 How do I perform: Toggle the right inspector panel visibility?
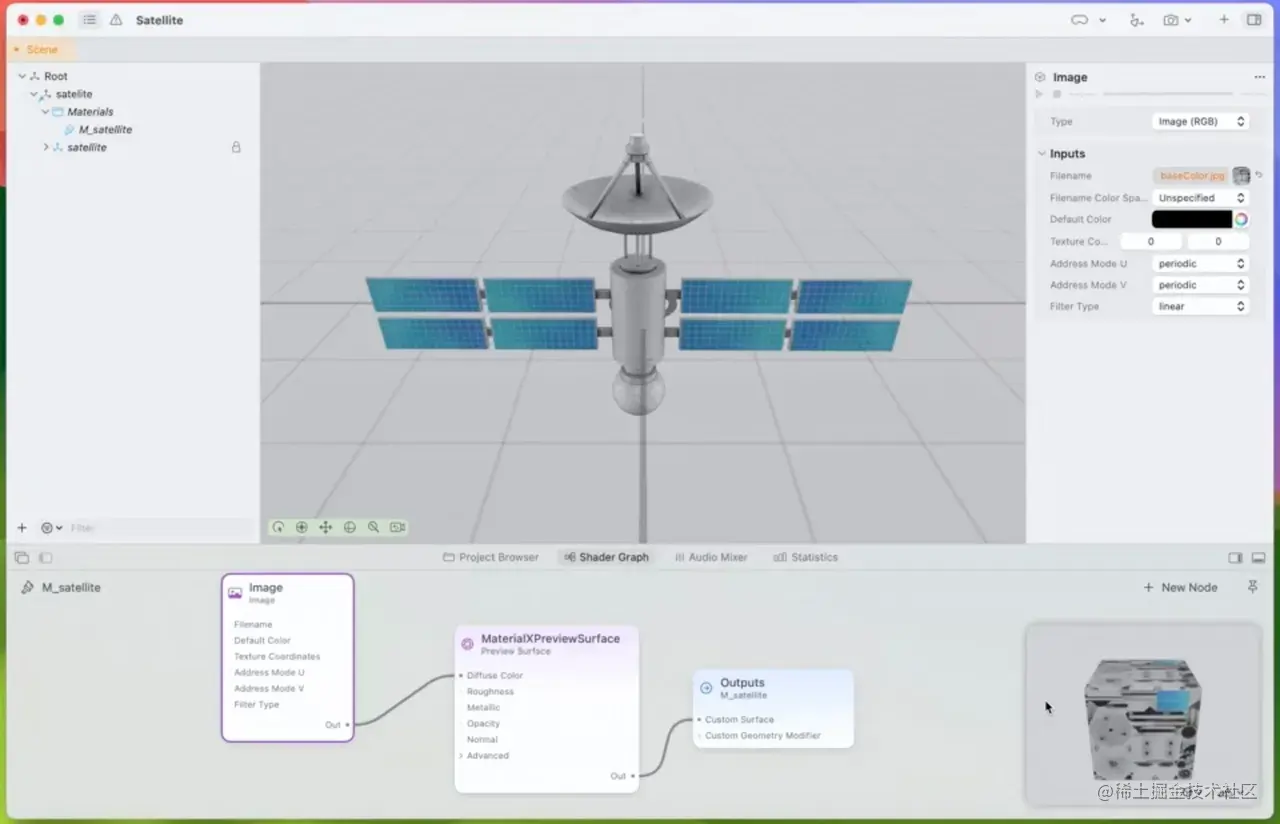1254,19
